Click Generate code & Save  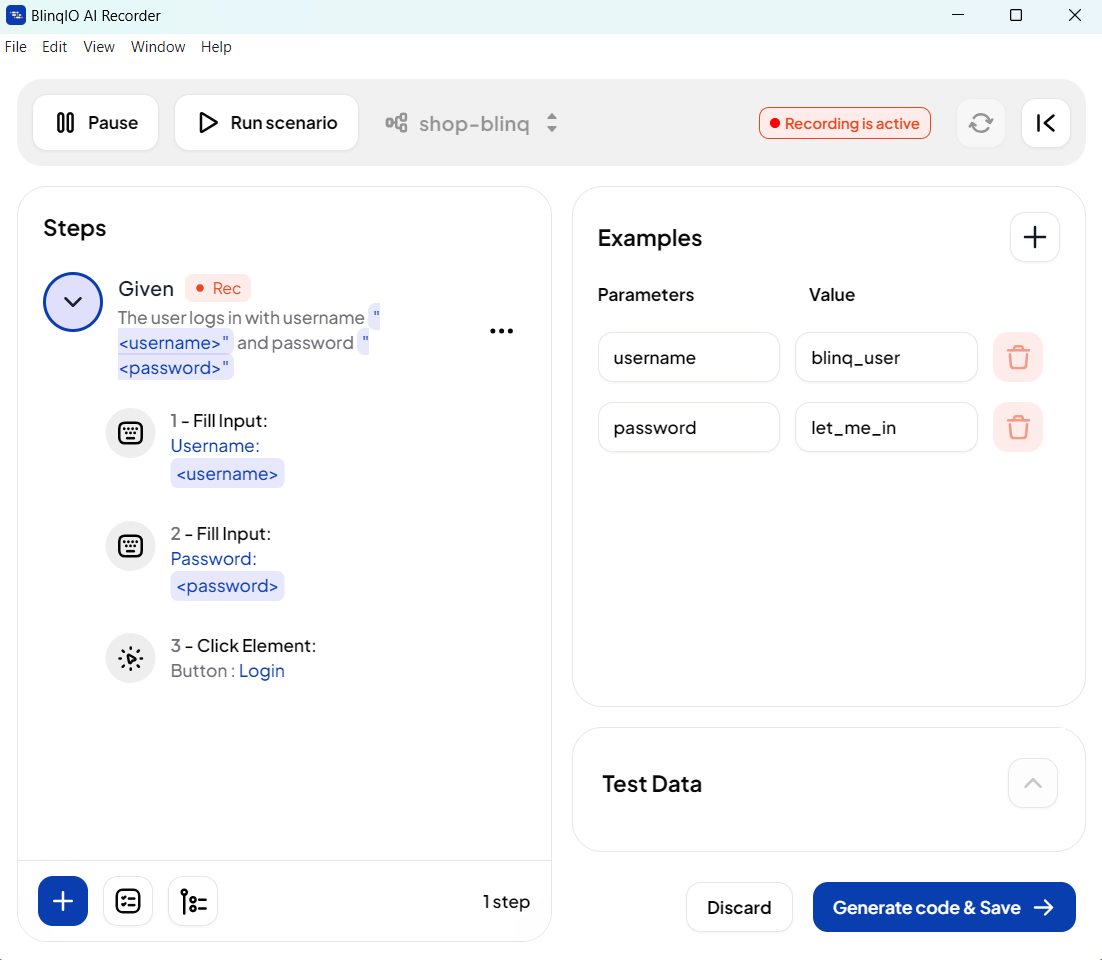[943, 907]
